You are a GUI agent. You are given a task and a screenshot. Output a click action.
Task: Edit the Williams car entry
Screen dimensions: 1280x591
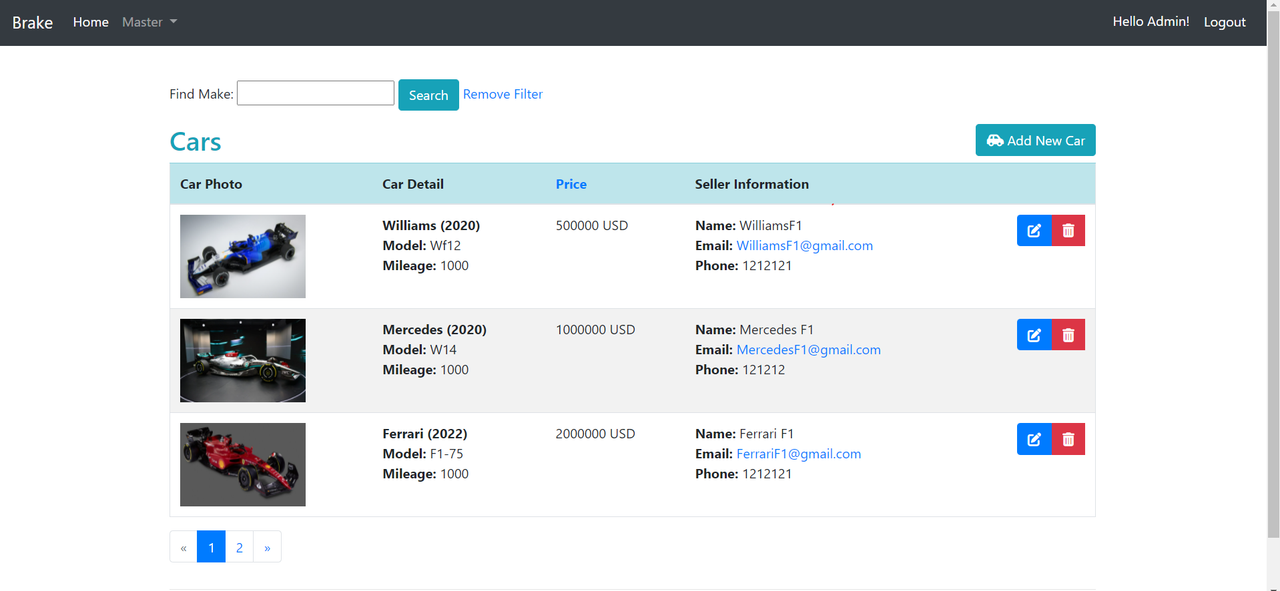point(1034,231)
